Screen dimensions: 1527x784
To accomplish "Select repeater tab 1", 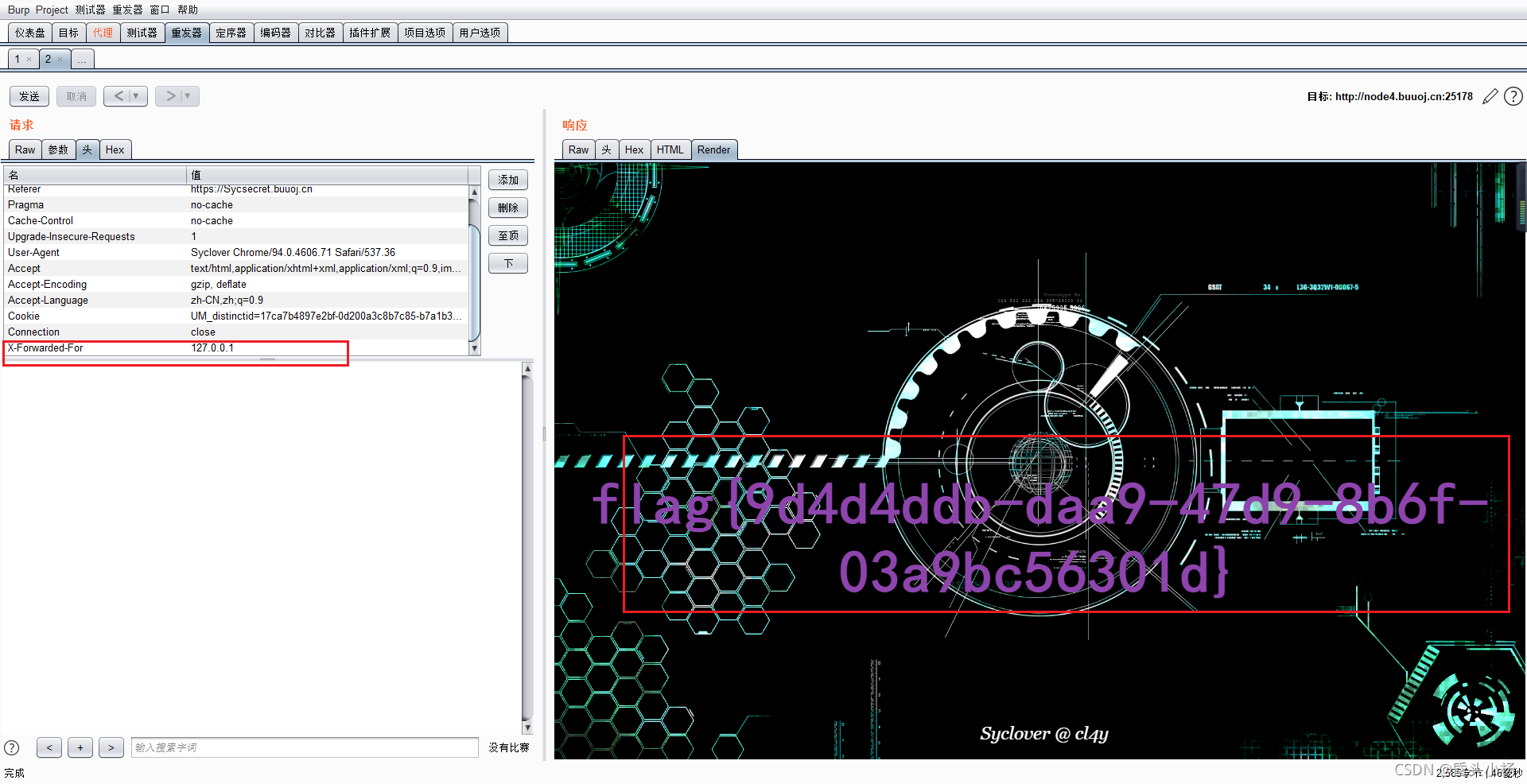I will 17,60.
